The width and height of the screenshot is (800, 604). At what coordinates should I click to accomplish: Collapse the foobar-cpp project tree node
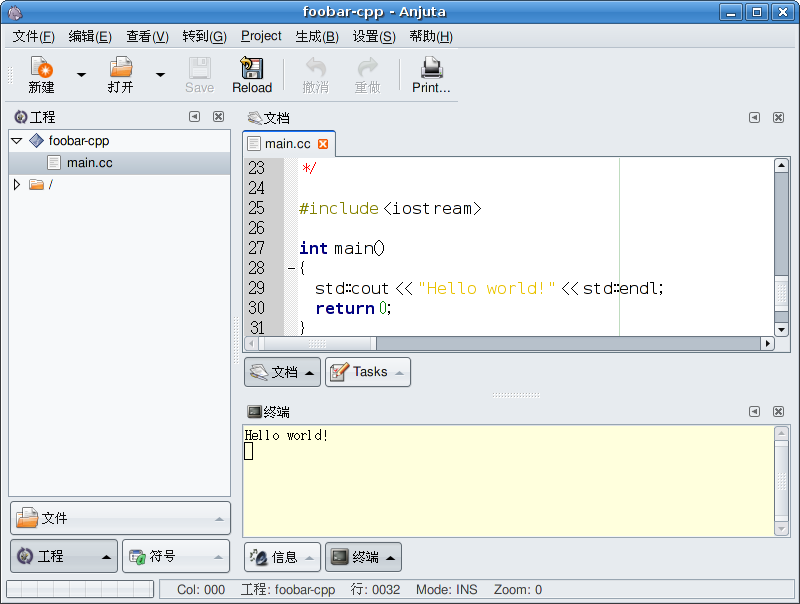point(17,140)
